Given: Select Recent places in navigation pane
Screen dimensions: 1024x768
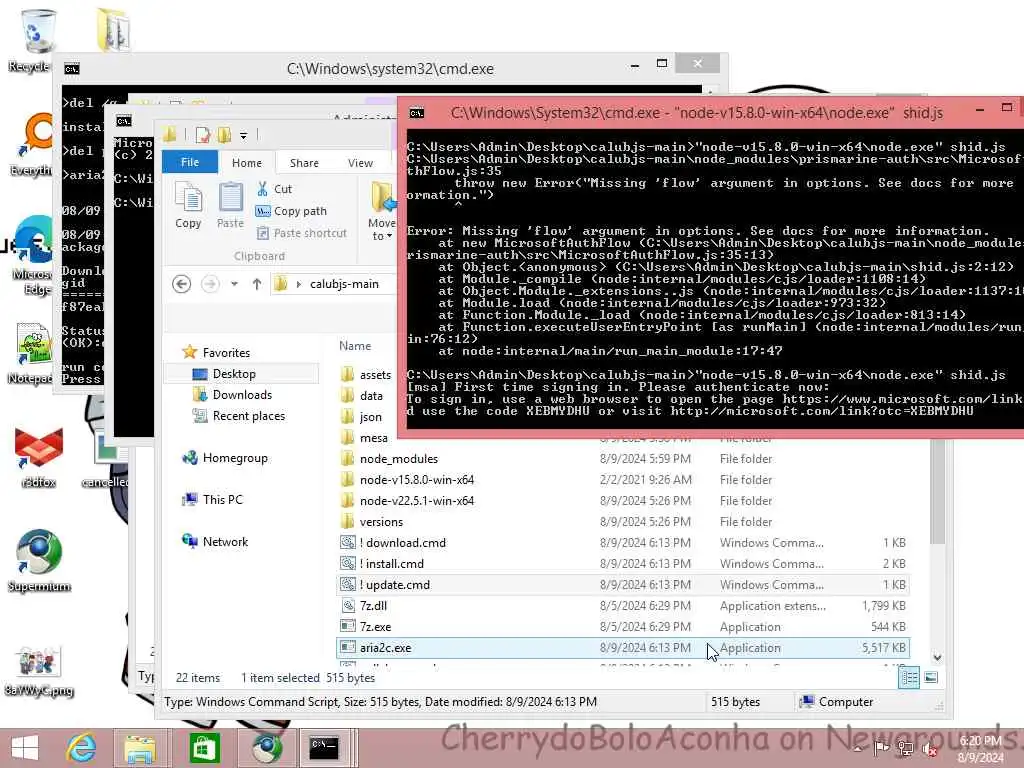Looking at the screenshot, I should coord(239,416).
